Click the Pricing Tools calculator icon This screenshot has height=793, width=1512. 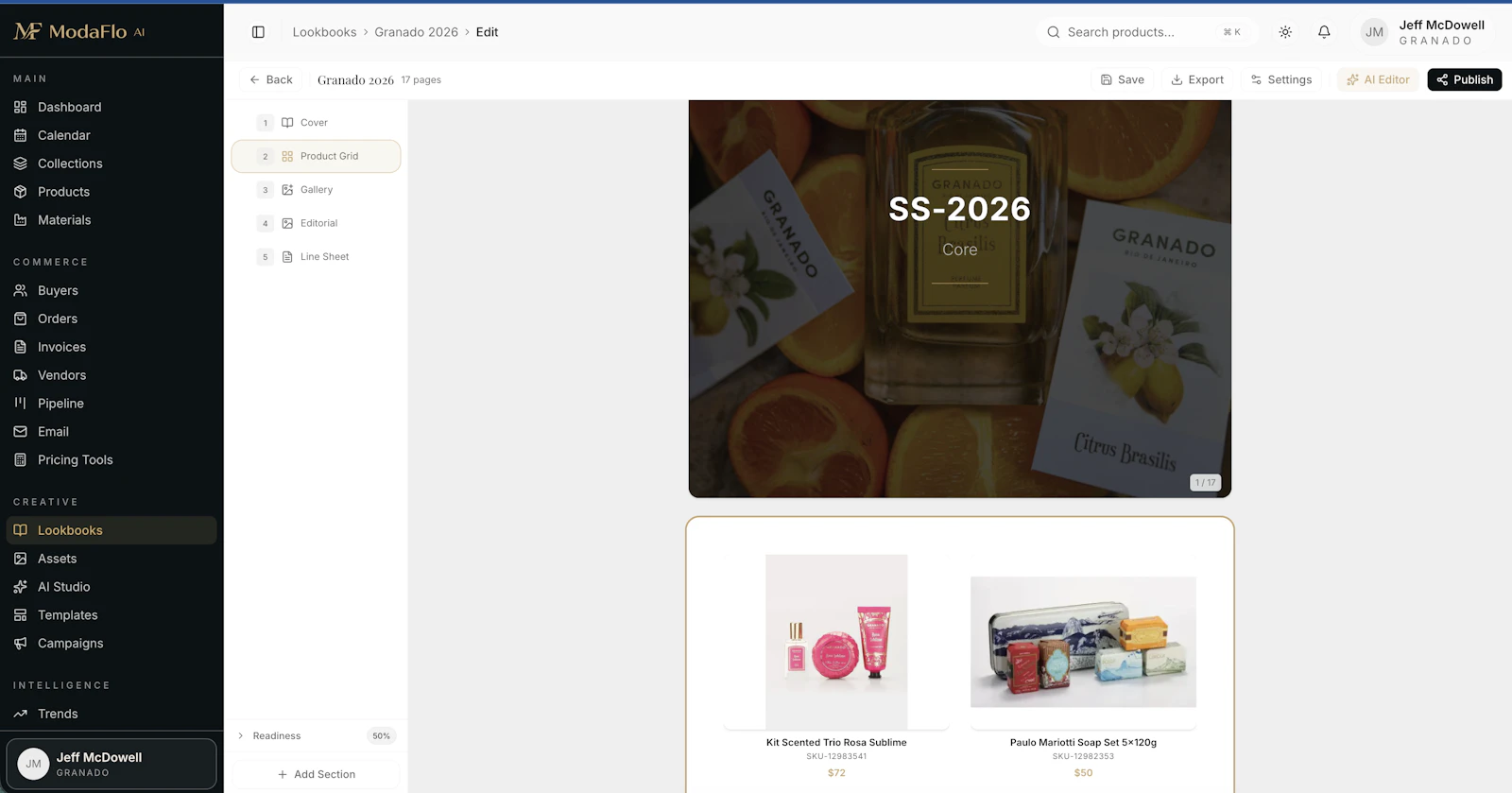tap(21, 459)
